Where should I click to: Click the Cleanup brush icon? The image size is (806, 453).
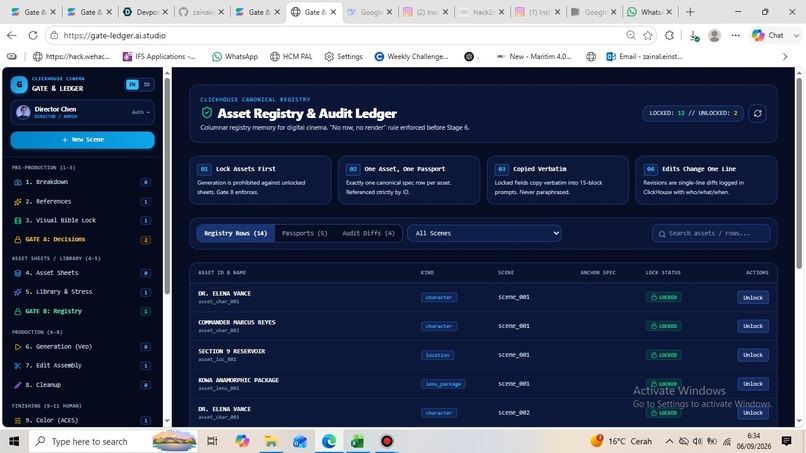coord(17,385)
